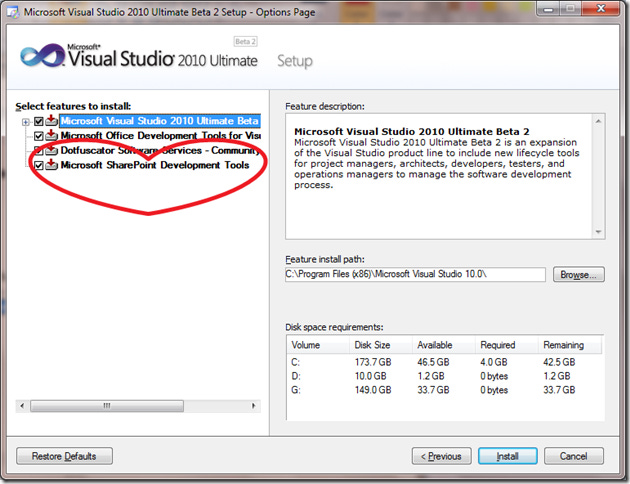Click the feature install path field
Screen dimensions: 630x484
415,274
